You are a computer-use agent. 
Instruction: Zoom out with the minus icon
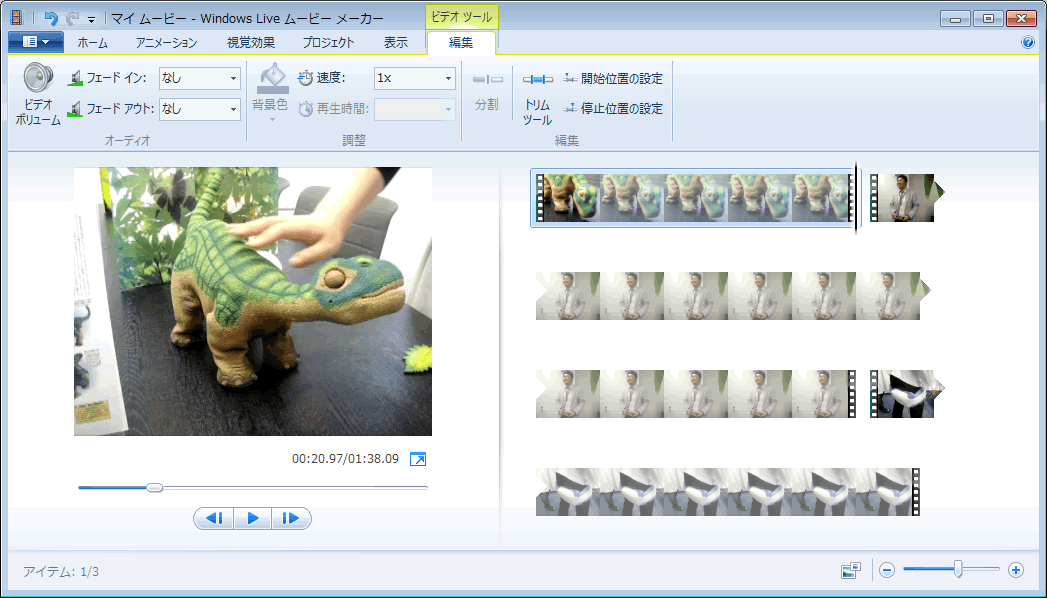click(887, 570)
